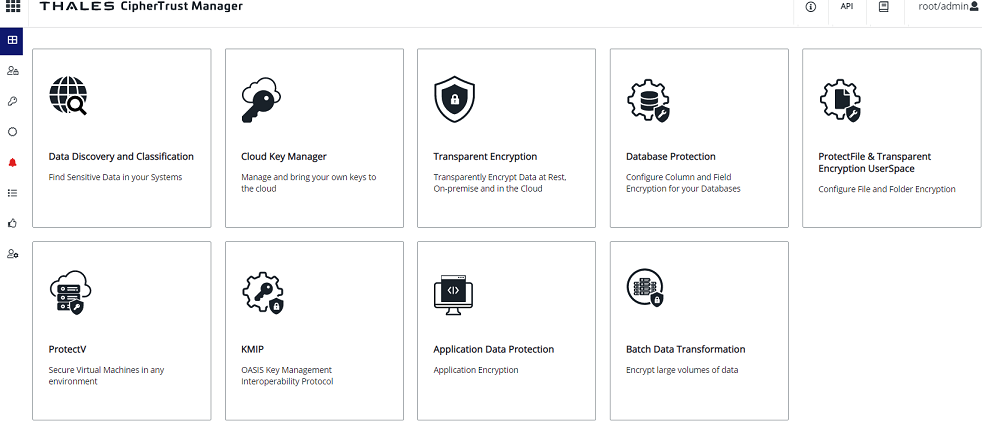Open the Keys sidebar icon
Image resolution: width=982 pixels, height=421 pixels.
point(12,101)
